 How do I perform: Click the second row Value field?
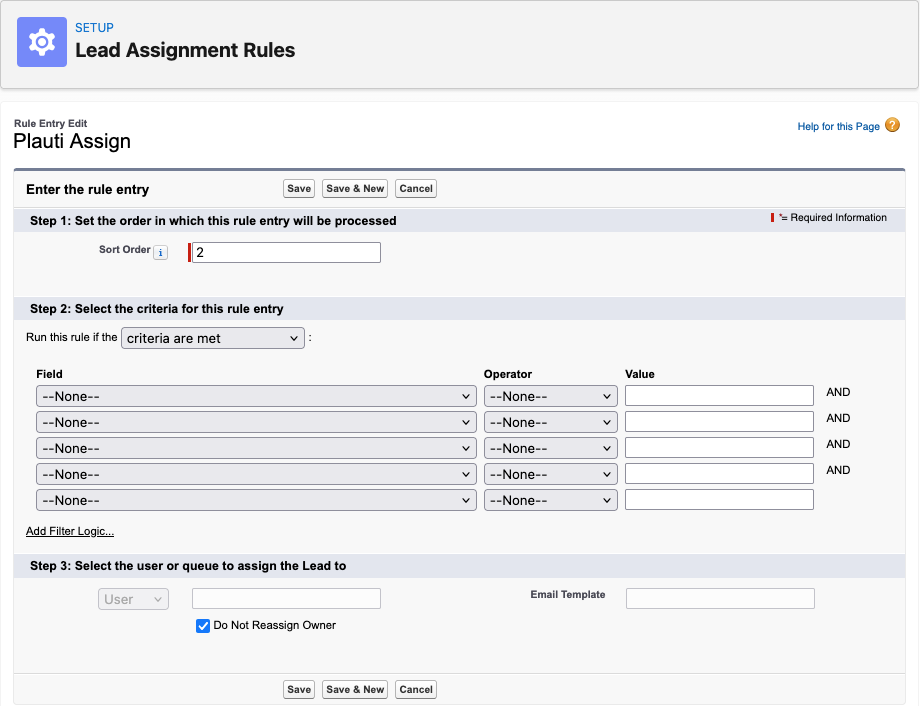(x=719, y=421)
